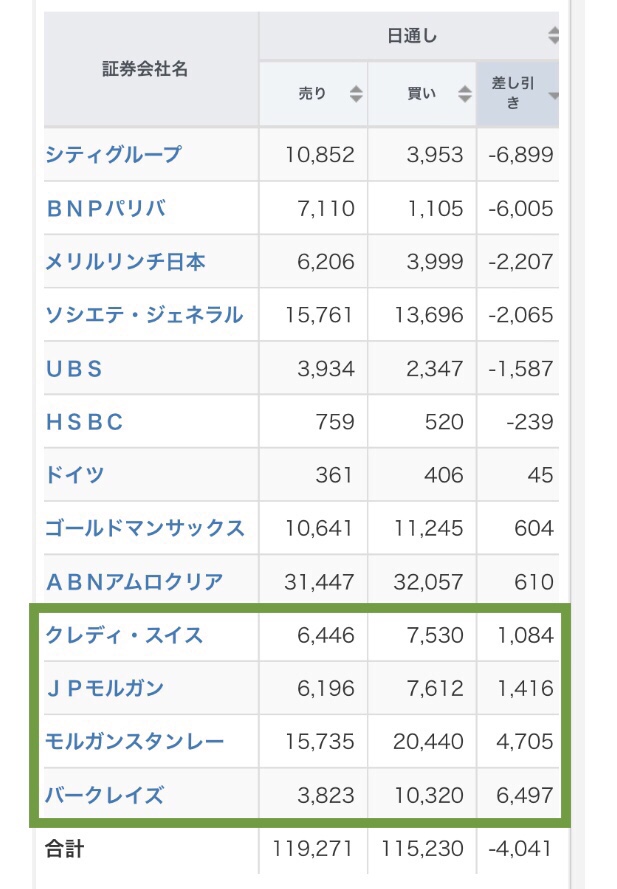Open ソシエテ・ジェネラル details
This screenshot has width=617, height=889.
(144, 315)
